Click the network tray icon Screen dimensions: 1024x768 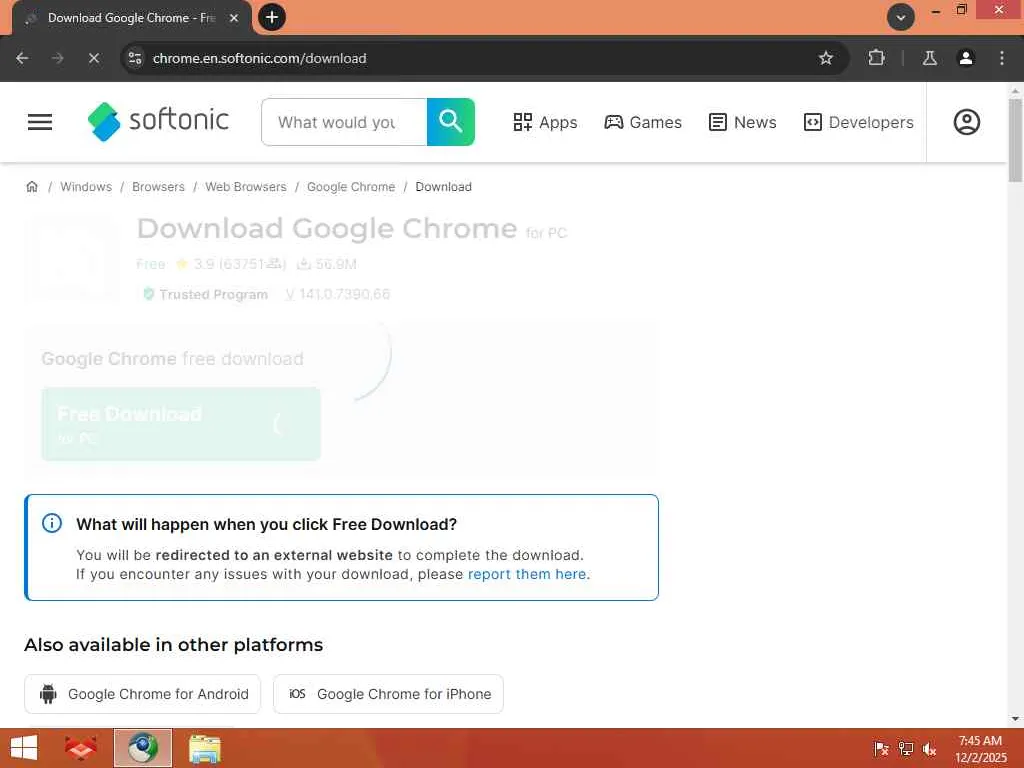coord(906,748)
